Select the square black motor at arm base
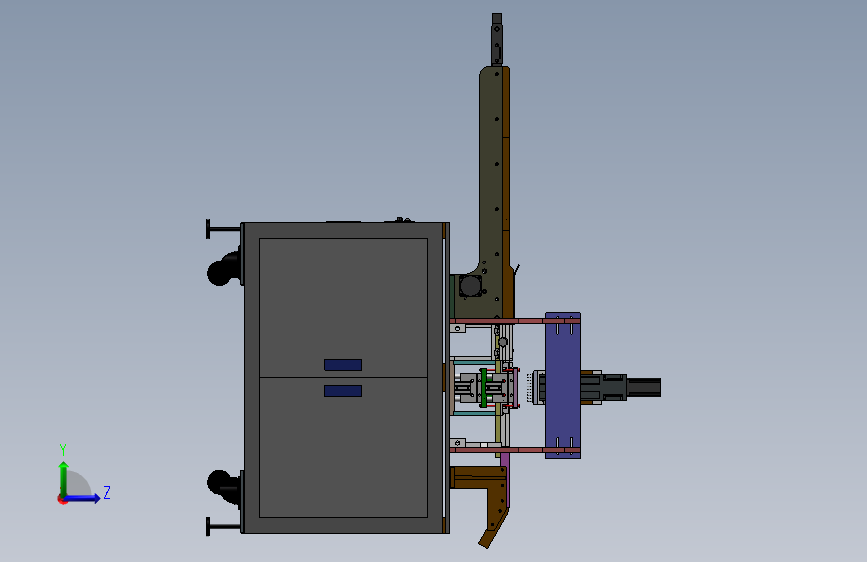Viewport: 867px width, 562px height. [x=471, y=286]
